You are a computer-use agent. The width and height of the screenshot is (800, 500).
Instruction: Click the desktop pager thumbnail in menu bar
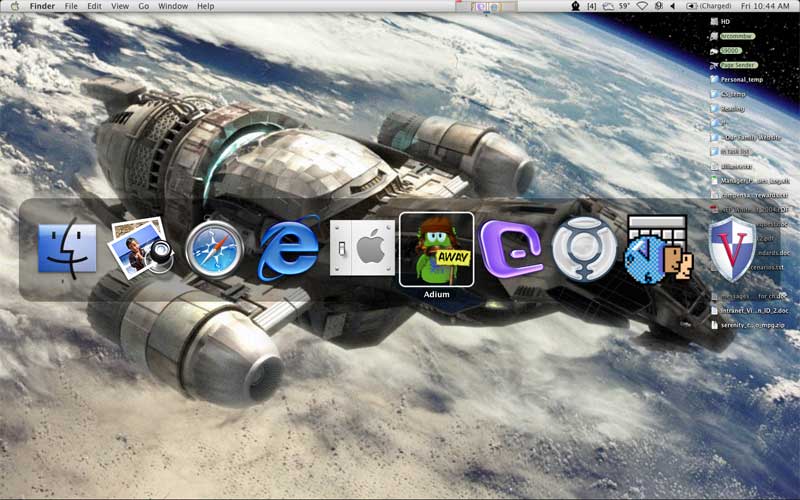488,7
